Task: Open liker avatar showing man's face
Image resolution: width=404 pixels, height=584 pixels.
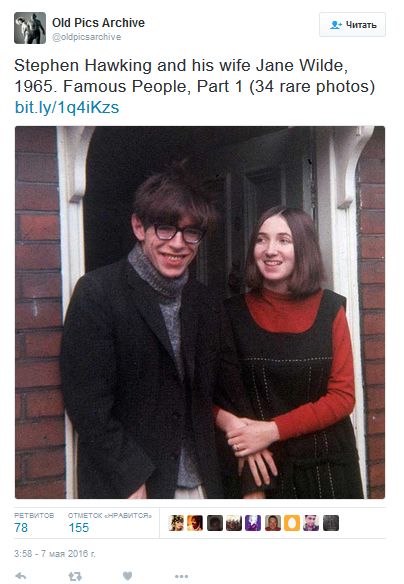Action: click(273, 523)
